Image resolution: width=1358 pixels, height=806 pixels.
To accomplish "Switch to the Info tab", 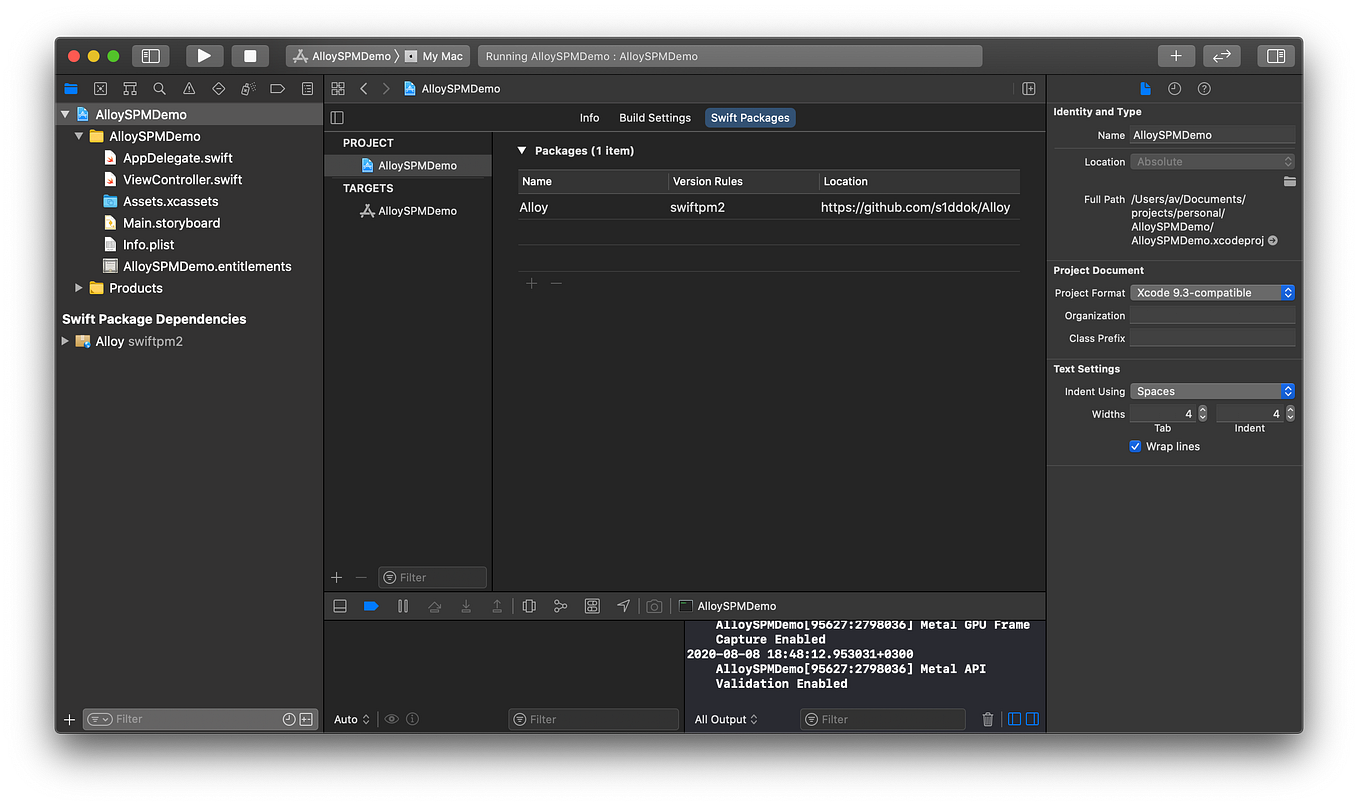I will pos(589,118).
